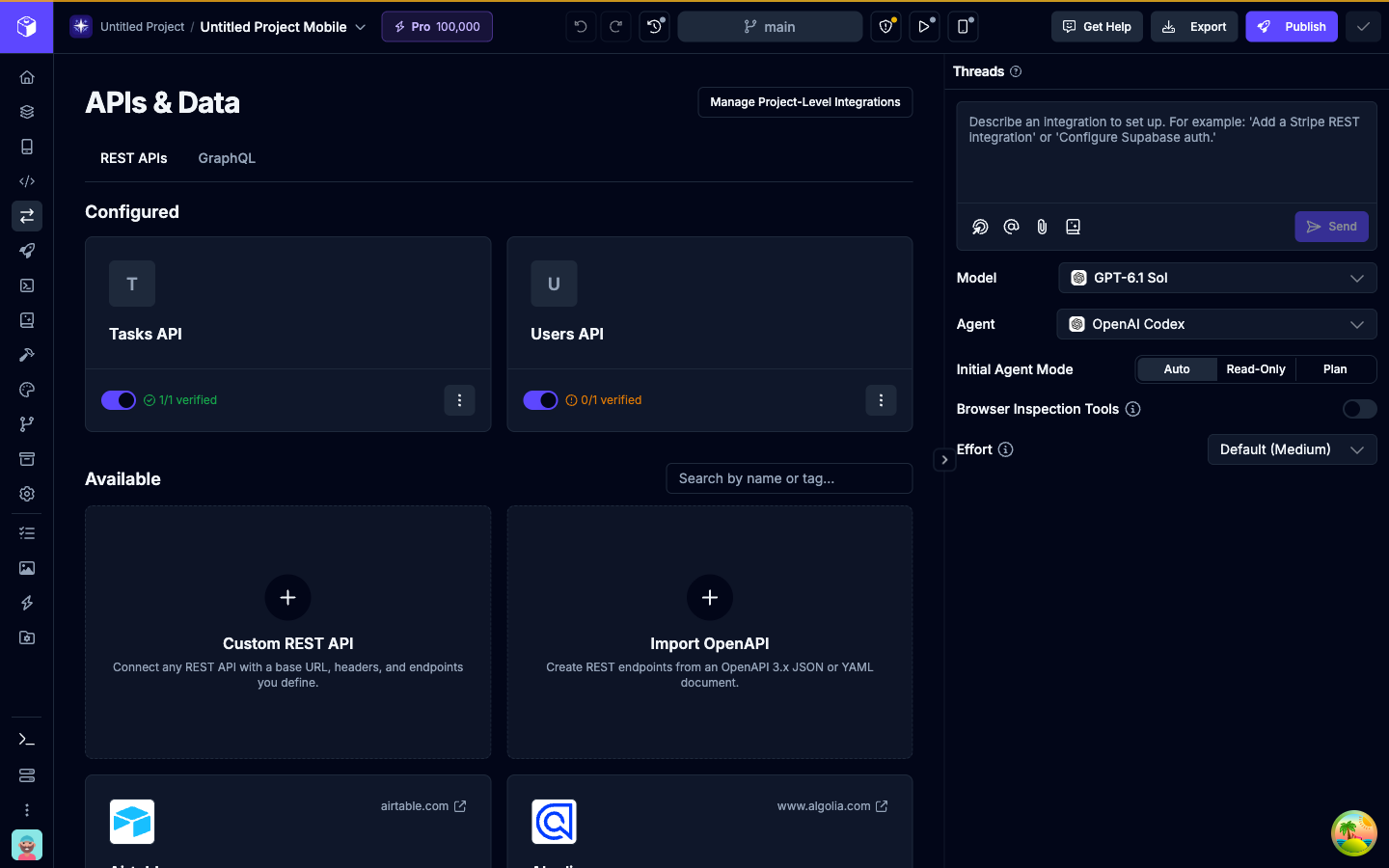This screenshot has height=868, width=1389.
Task: Click the app logo cube icon
Action: click(x=27, y=27)
